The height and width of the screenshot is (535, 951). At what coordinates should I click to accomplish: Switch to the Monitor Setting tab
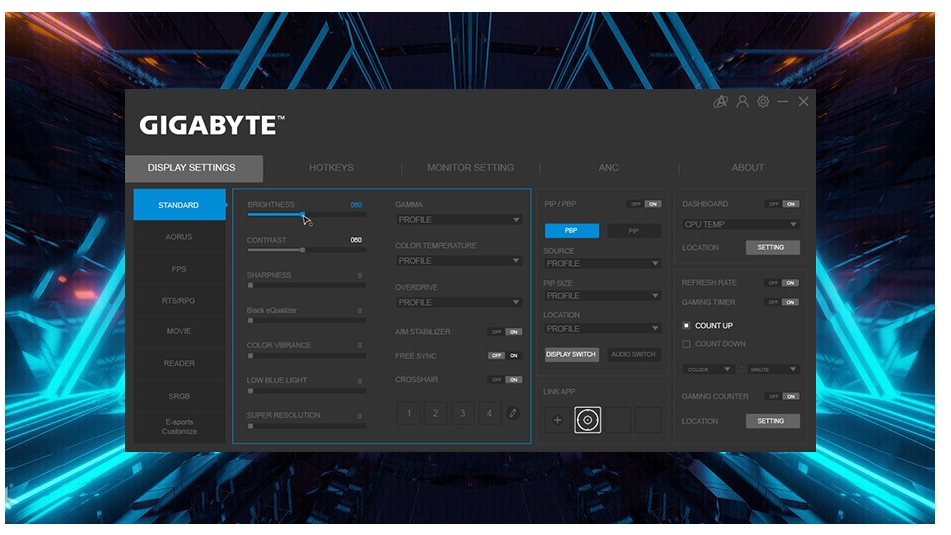(471, 167)
